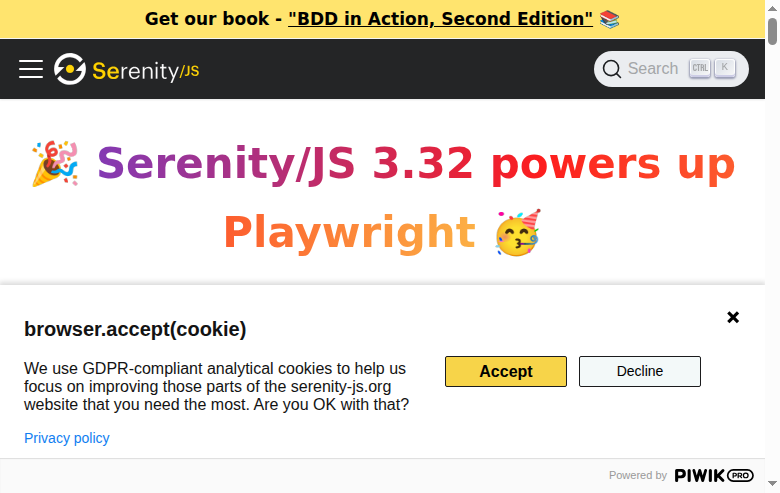Click the magnifying glass search icon
This screenshot has width=780, height=493.
pyautogui.click(x=611, y=69)
